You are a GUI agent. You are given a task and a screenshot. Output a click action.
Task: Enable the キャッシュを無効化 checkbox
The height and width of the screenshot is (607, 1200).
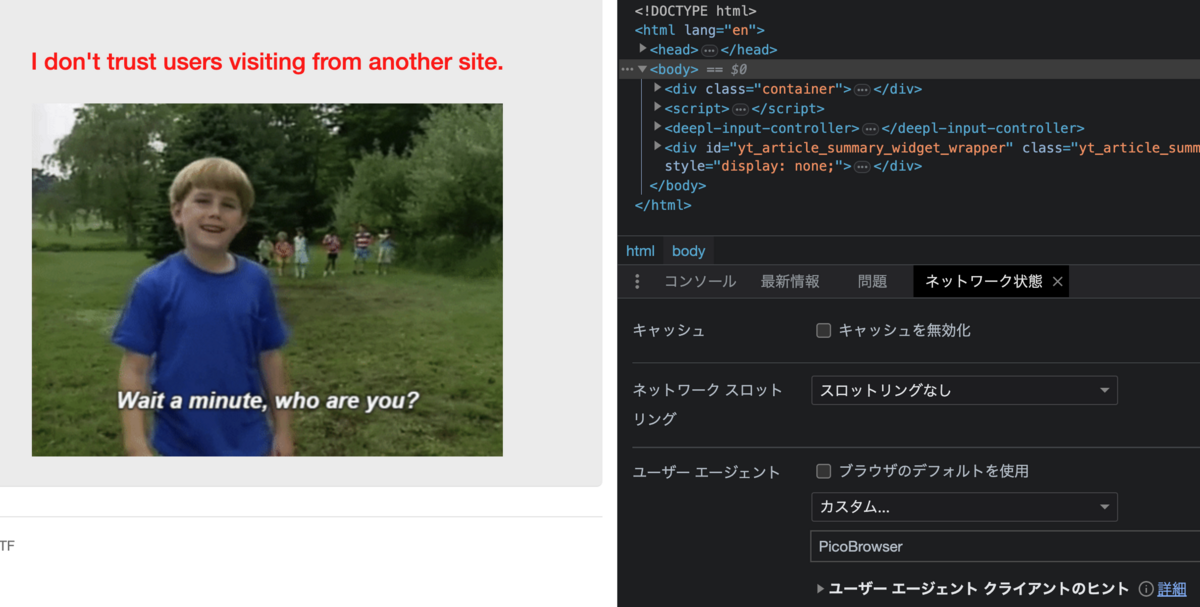824,330
